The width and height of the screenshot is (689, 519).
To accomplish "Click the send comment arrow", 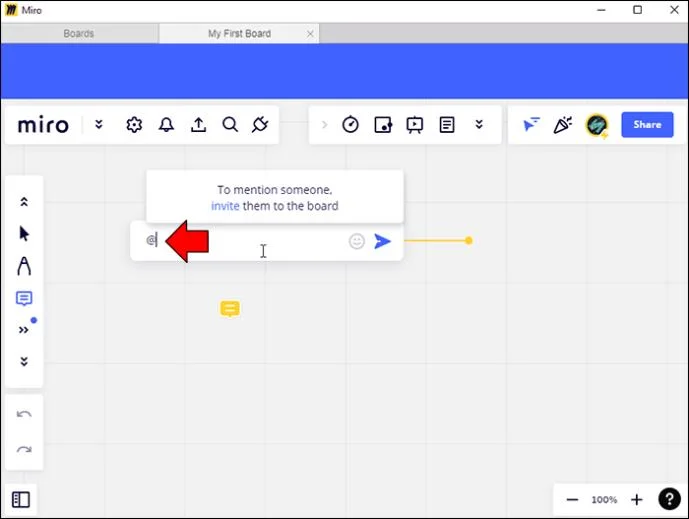I will 382,241.
